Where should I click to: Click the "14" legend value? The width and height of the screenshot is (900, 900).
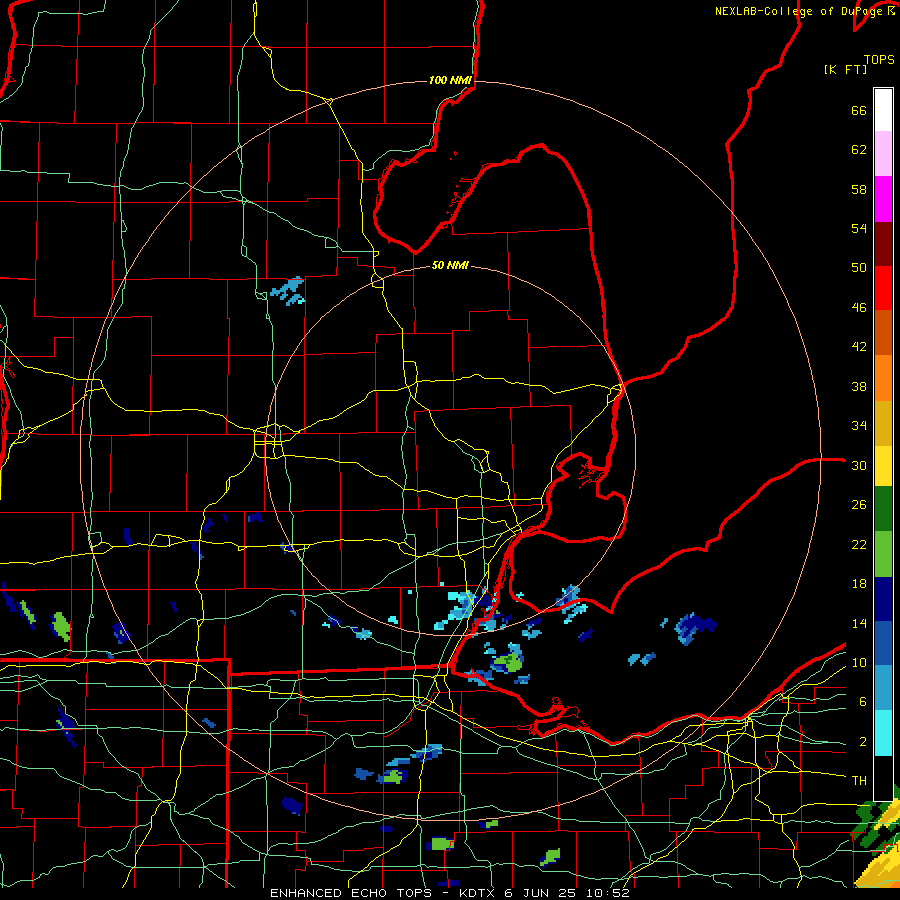[859, 623]
